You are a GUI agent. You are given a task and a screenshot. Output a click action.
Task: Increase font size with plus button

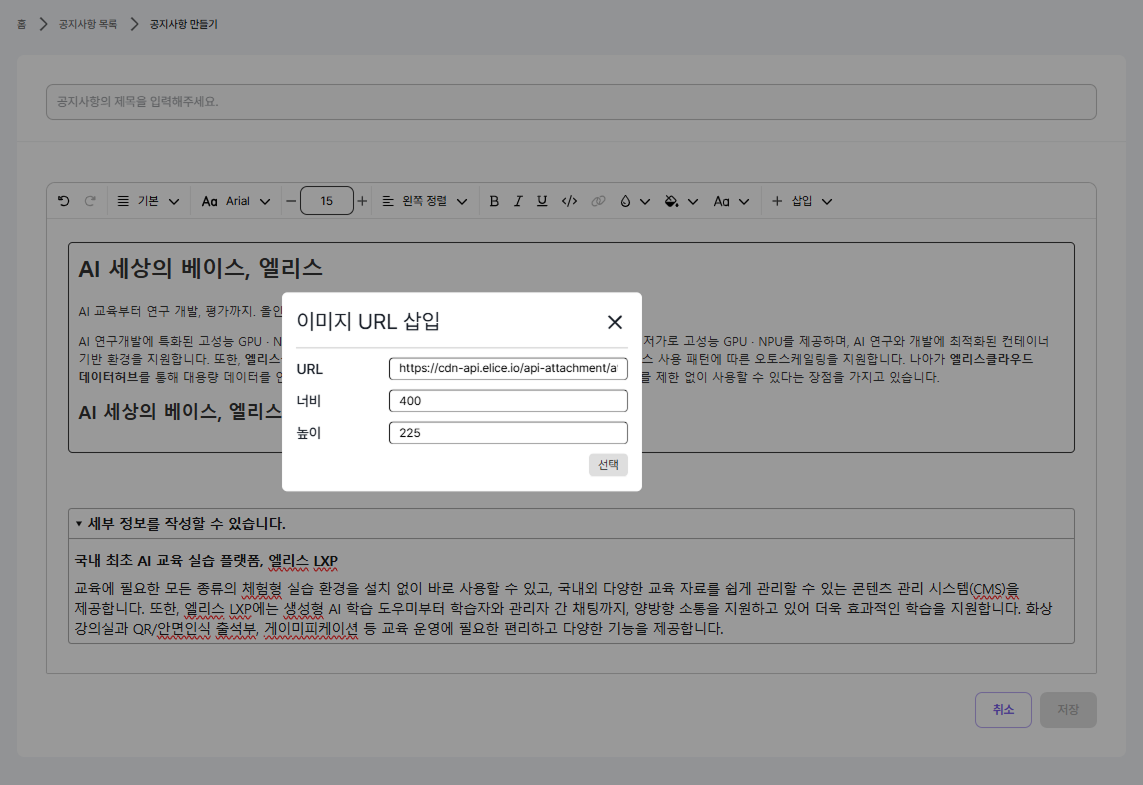(362, 201)
